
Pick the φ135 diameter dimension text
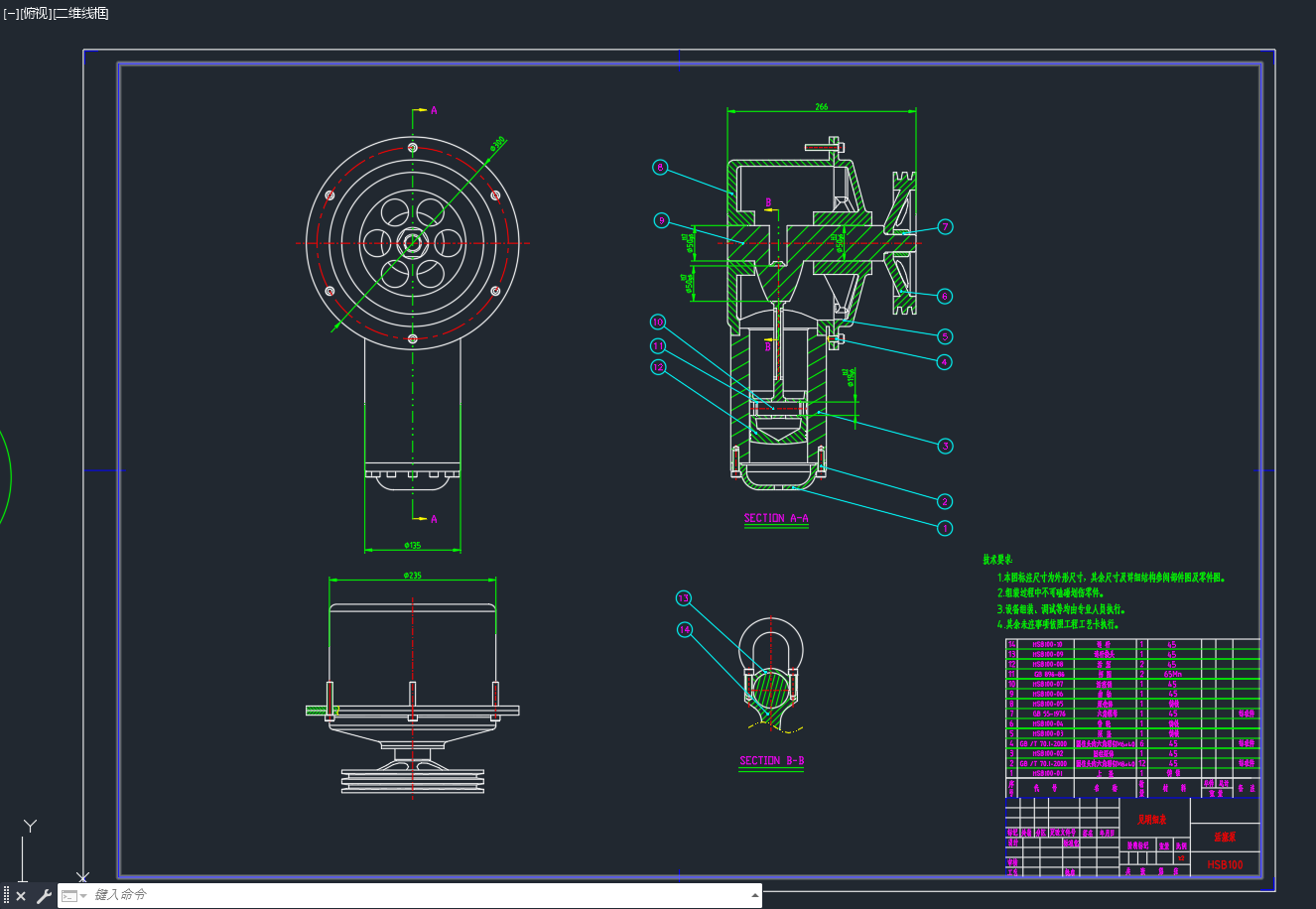click(x=413, y=545)
